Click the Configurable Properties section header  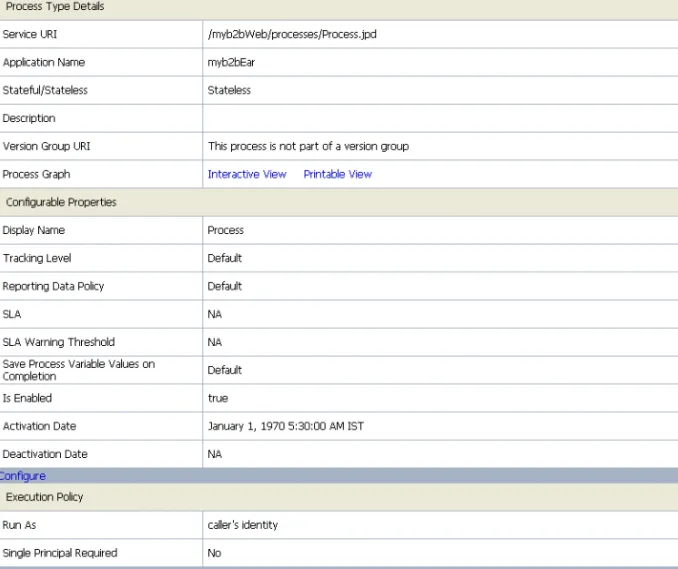pos(61,202)
